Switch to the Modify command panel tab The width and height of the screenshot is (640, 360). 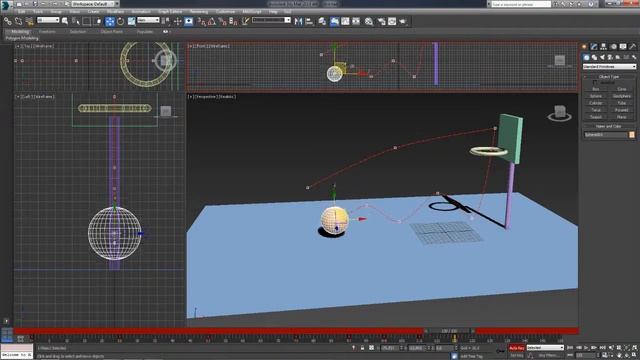click(594, 47)
